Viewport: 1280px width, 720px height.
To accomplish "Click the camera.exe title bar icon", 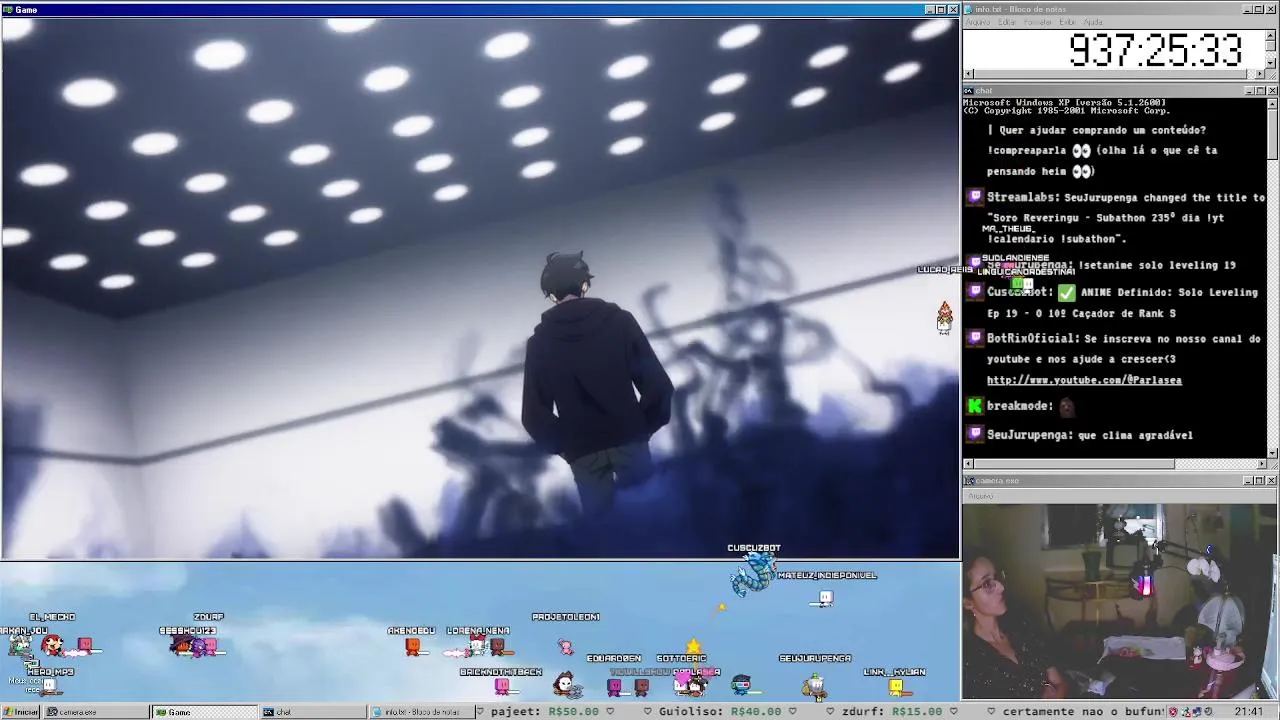I will [969, 480].
